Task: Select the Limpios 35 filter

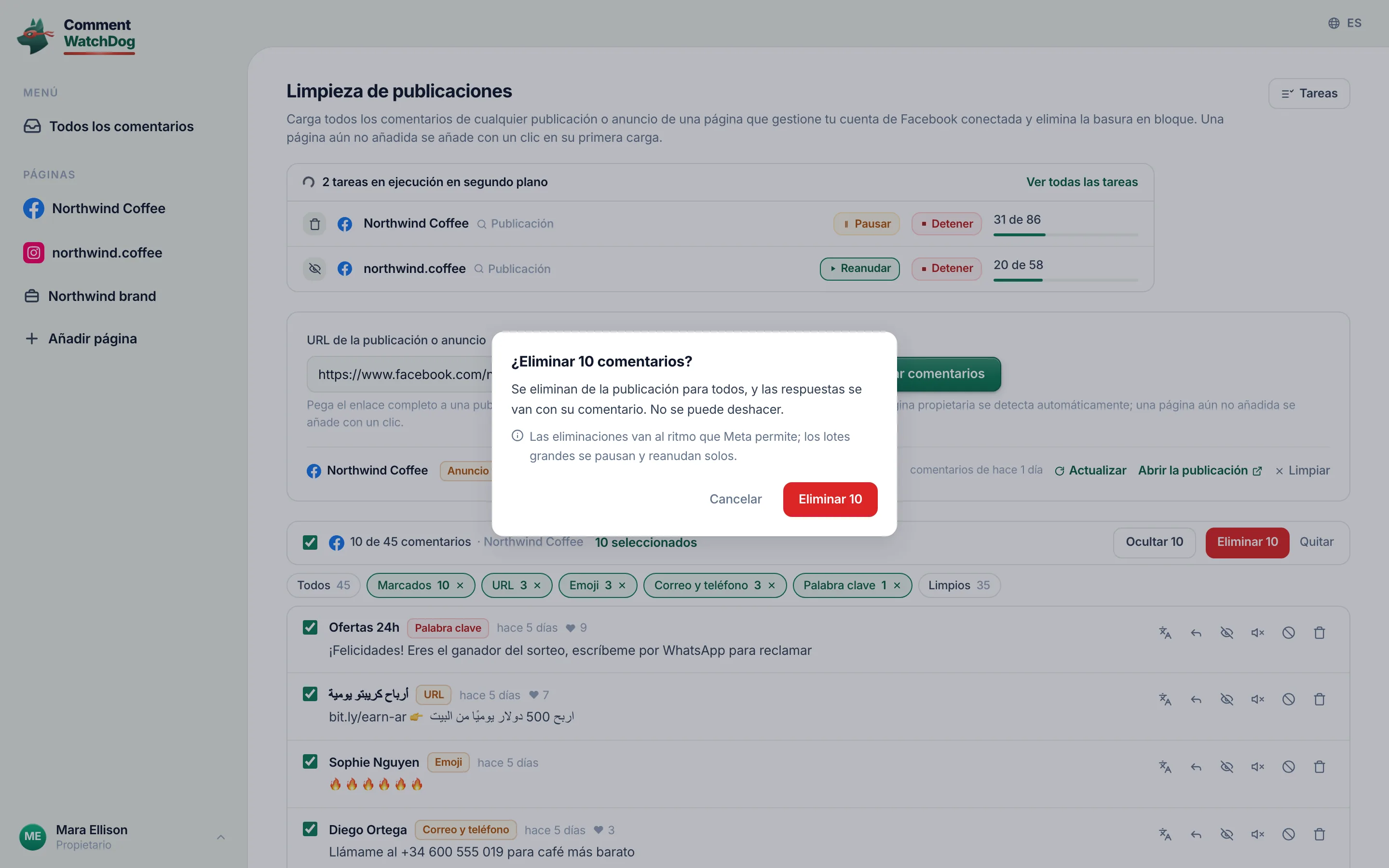Action: [959, 585]
